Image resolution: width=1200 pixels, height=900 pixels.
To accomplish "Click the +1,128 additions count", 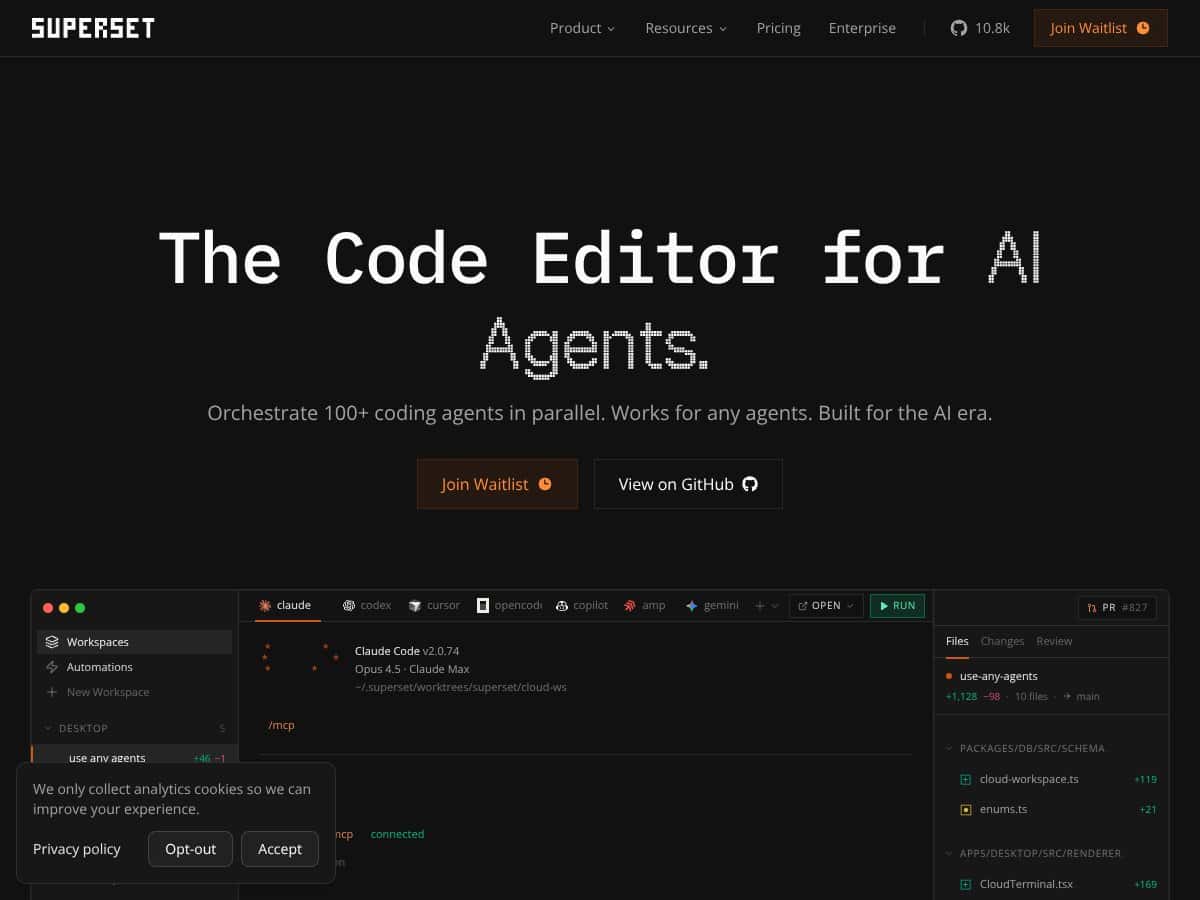I will point(961,696).
